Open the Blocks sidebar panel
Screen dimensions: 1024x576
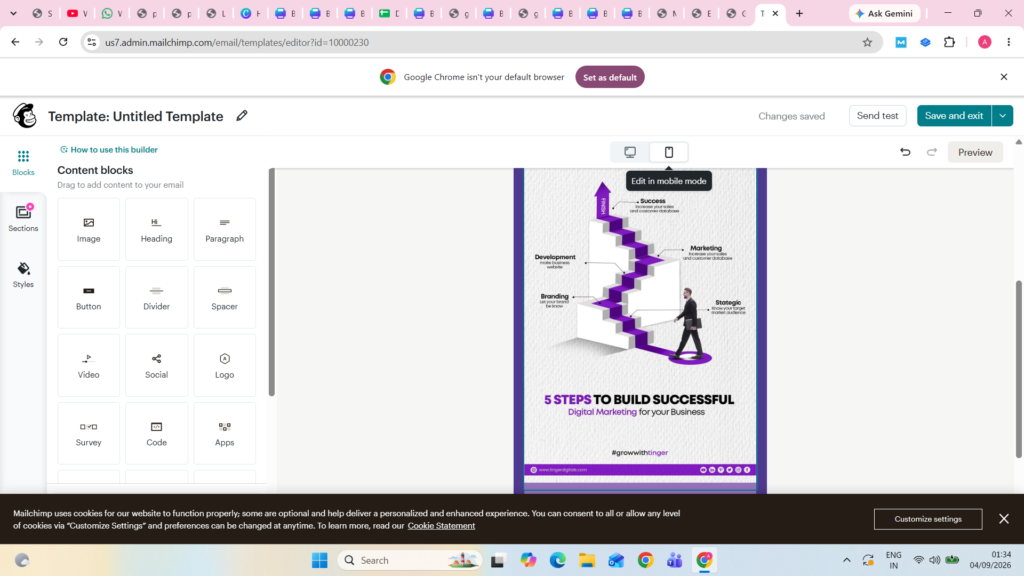(x=23, y=163)
